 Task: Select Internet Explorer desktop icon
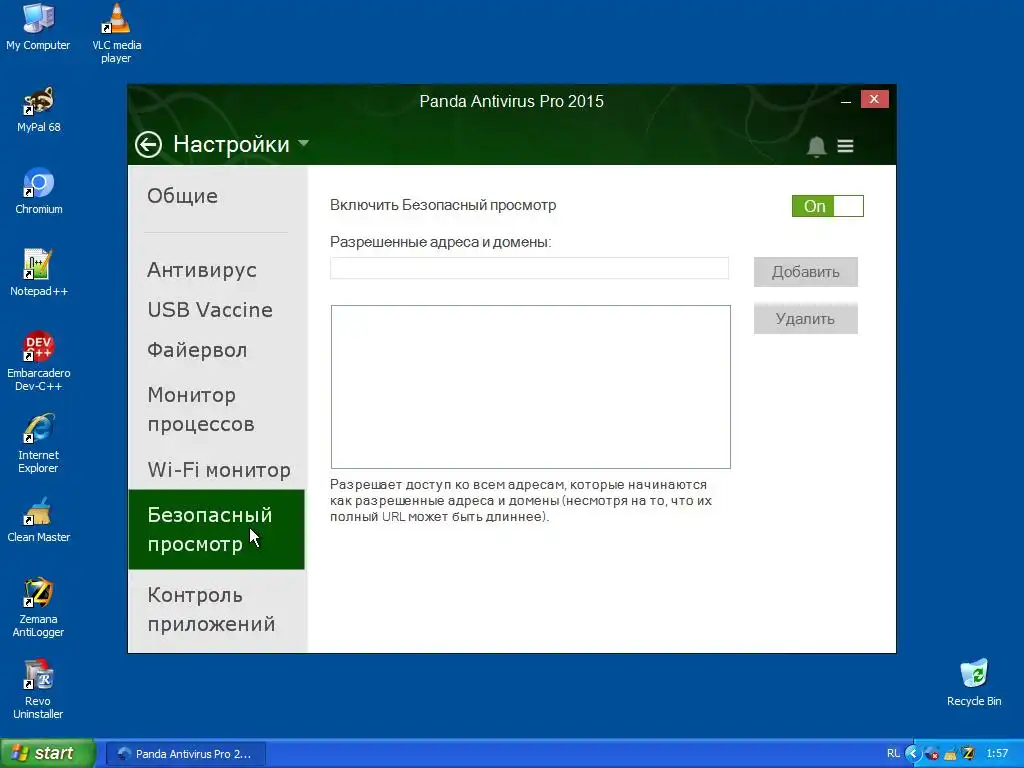click(39, 443)
